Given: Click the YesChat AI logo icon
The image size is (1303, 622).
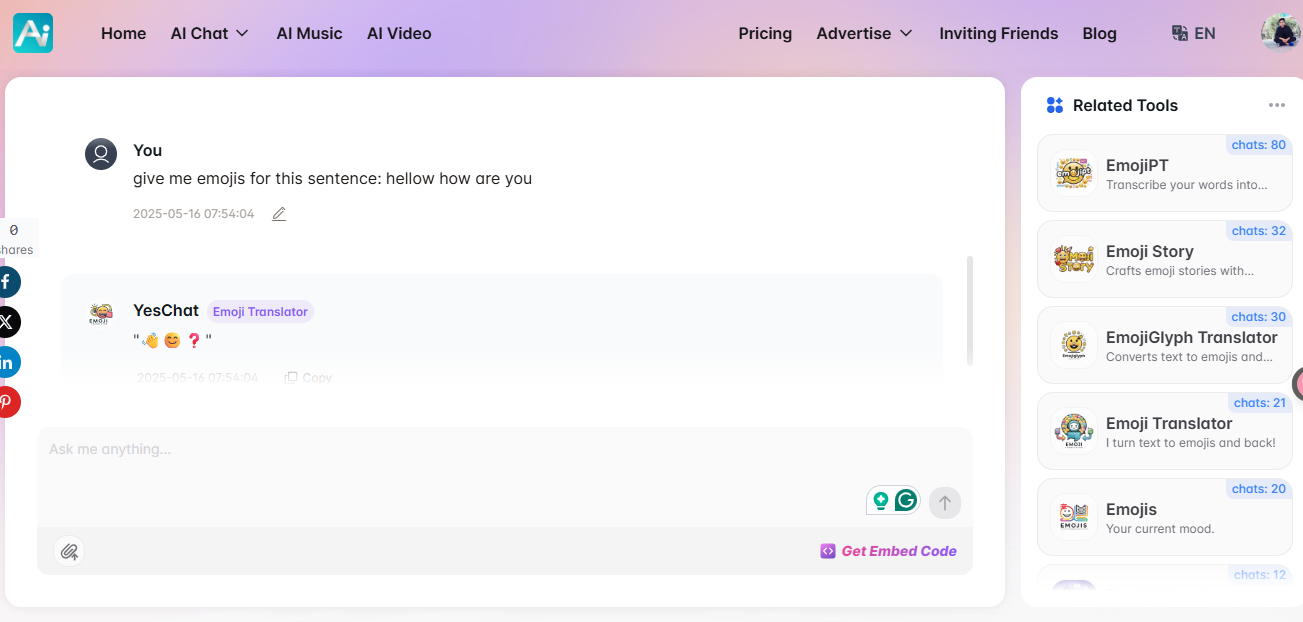Looking at the screenshot, I should coord(33,33).
